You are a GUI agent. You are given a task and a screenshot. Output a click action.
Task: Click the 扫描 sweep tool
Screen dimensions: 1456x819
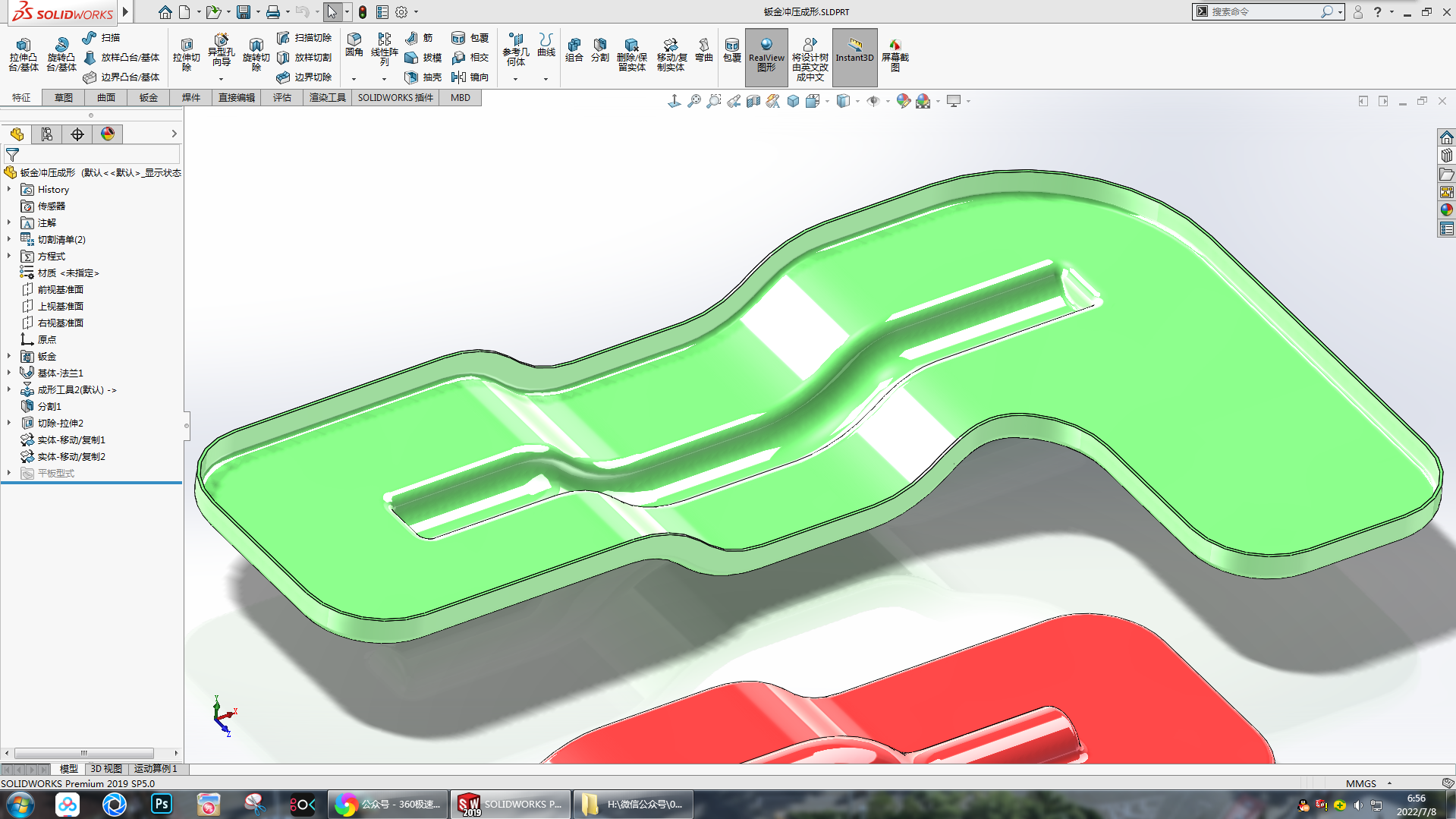(102, 38)
